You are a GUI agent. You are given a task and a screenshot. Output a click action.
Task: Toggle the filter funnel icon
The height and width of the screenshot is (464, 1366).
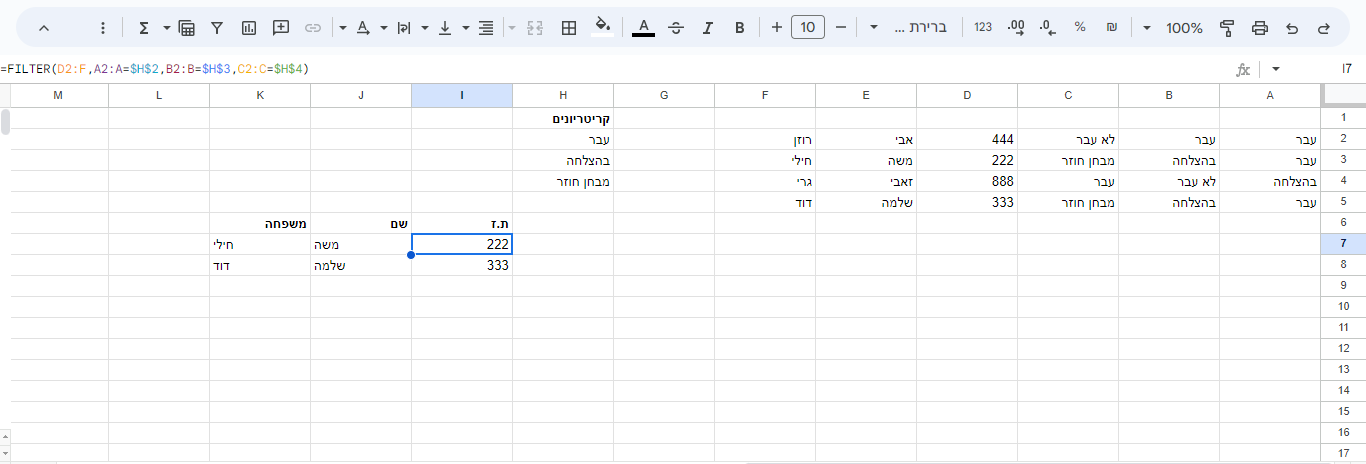217,28
